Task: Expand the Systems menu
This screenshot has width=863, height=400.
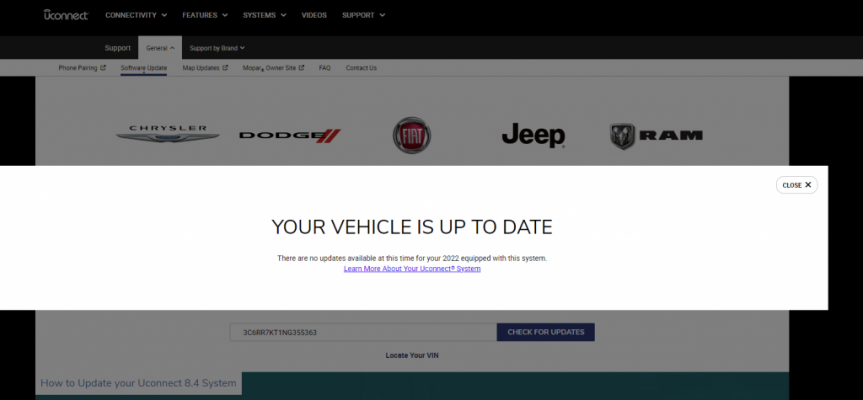Action: click(265, 15)
